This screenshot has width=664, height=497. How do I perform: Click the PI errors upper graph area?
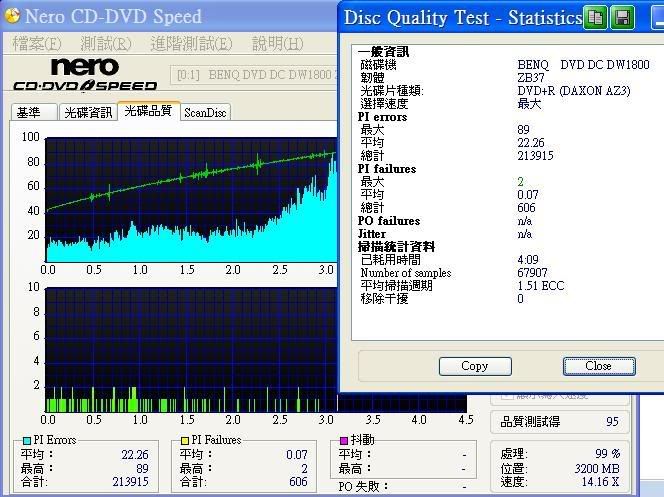tap(191, 199)
